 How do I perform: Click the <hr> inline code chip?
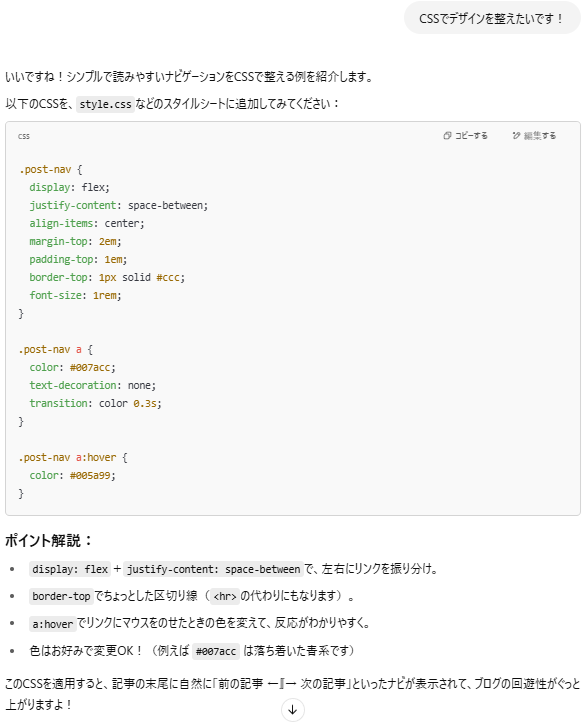tap(225, 596)
